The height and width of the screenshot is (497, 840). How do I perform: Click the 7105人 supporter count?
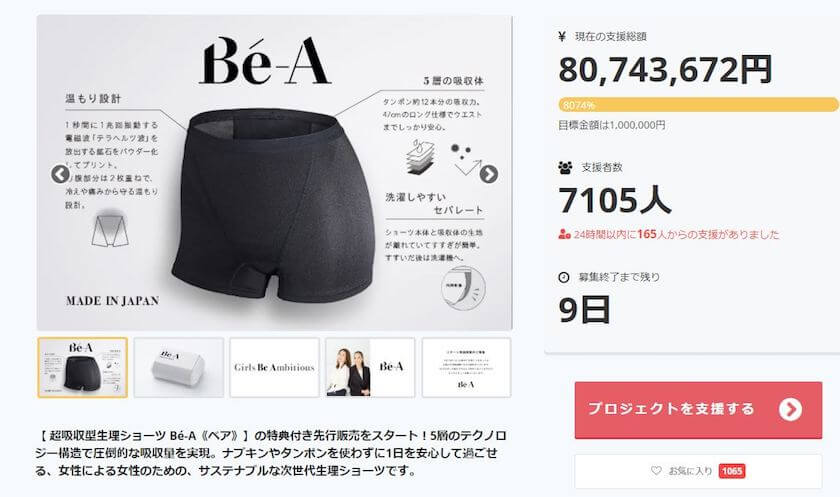(x=614, y=200)
